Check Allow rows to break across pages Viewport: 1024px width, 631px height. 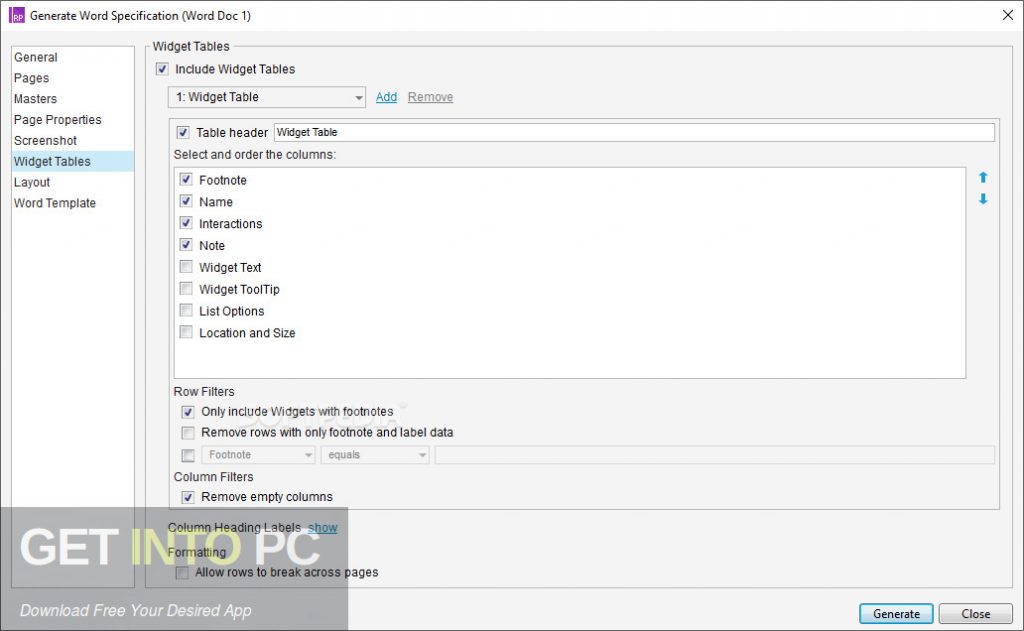point(182,573)
